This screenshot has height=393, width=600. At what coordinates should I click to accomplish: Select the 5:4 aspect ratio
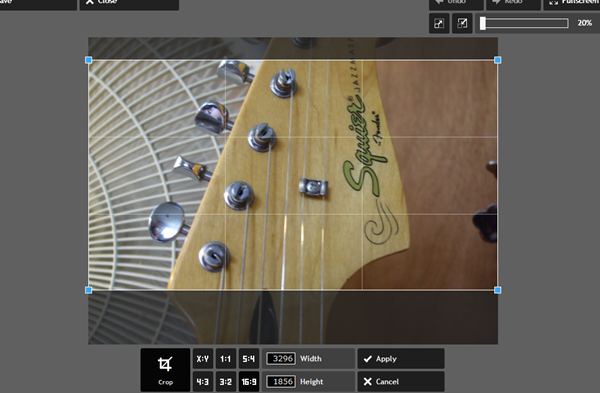point(249,359)
